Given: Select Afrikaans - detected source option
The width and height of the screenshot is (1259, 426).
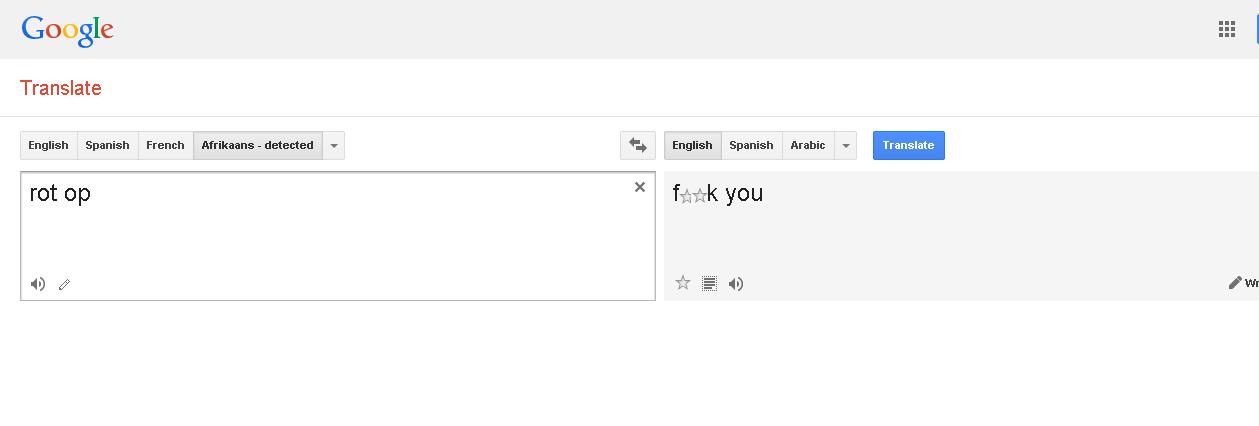Looking at the screenshot, I should (257, 145).
